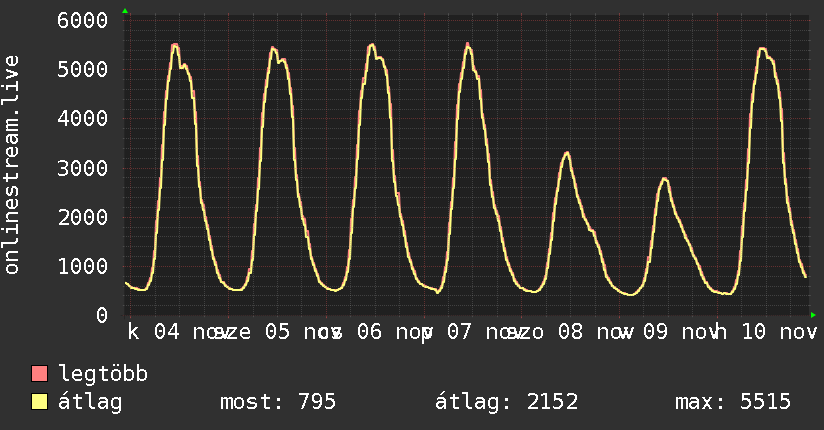Click the green arrow atop the y-axis

coord(125,11)
